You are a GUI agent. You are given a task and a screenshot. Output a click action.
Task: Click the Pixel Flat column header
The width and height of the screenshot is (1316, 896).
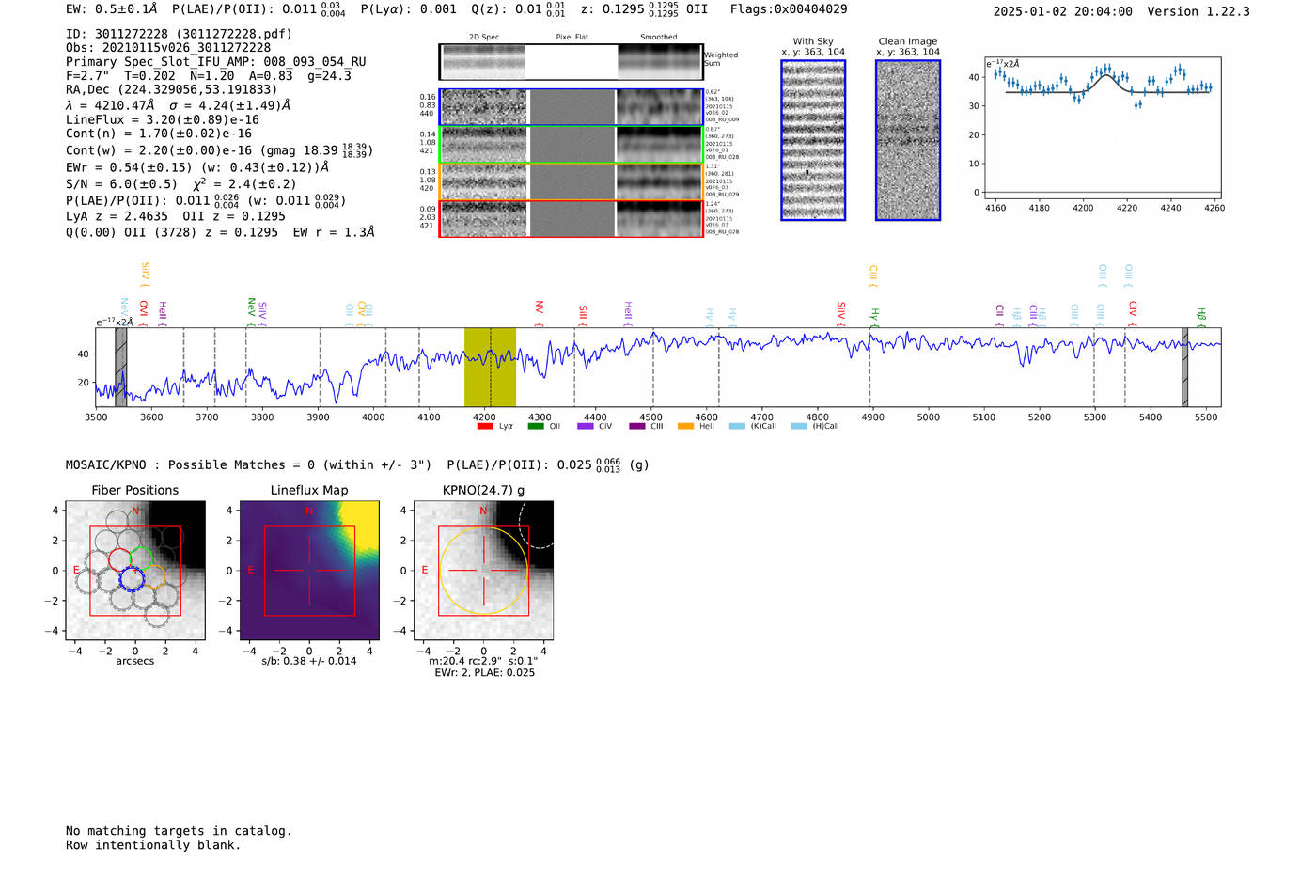[x=572, y=38]
